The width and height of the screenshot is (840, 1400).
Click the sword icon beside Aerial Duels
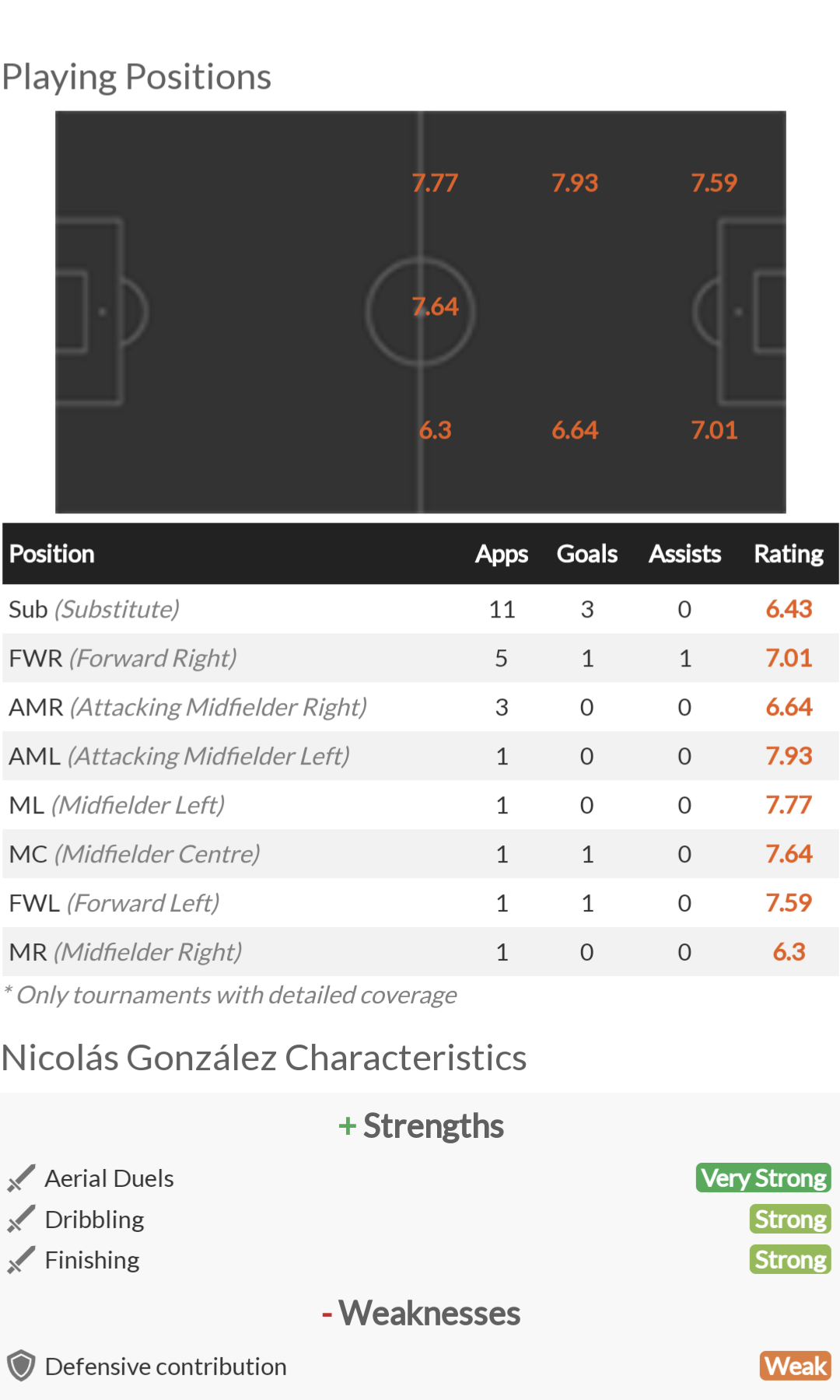tap(21, 1178)
